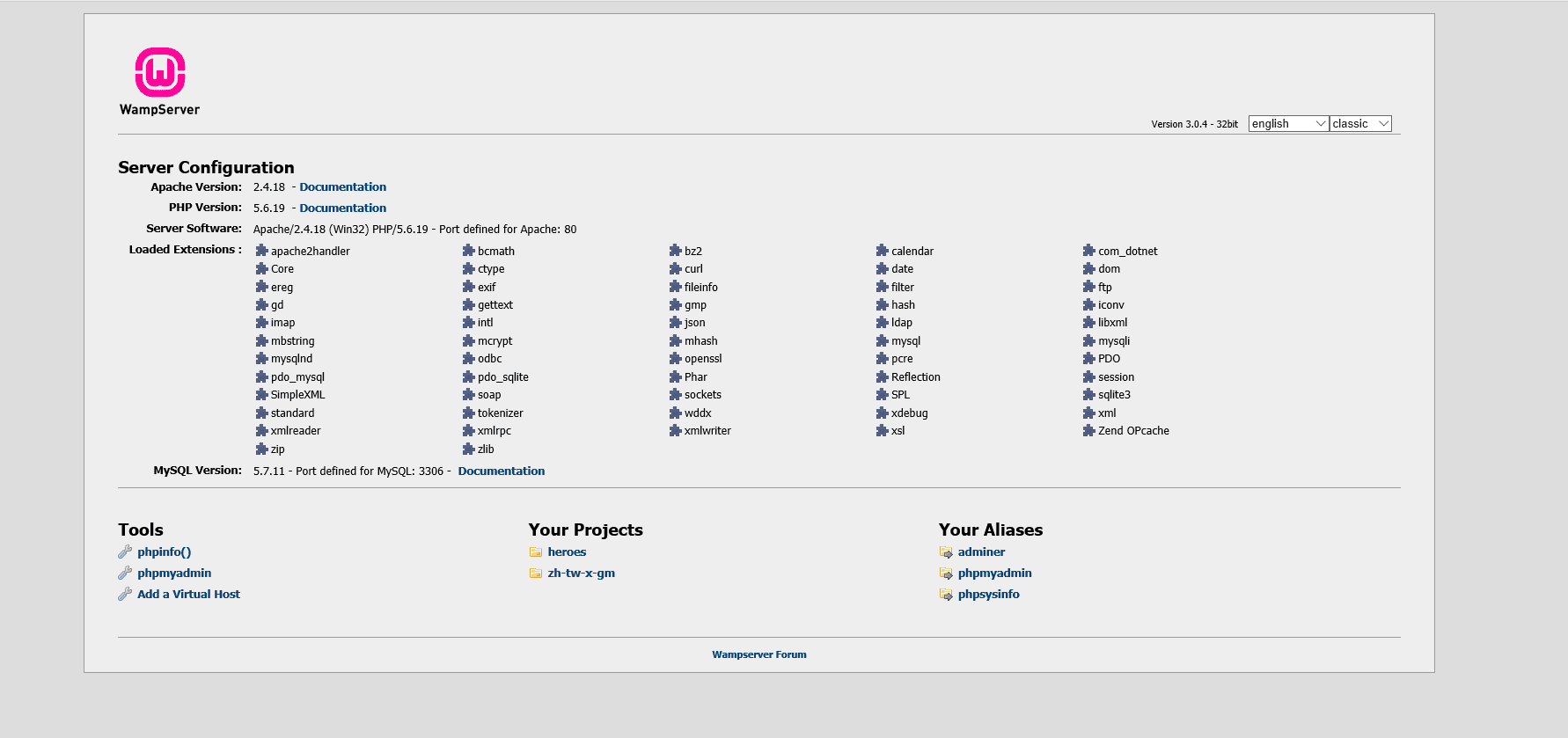Click the iconv extension name
1568x738 pixels.
point(1111,305)
